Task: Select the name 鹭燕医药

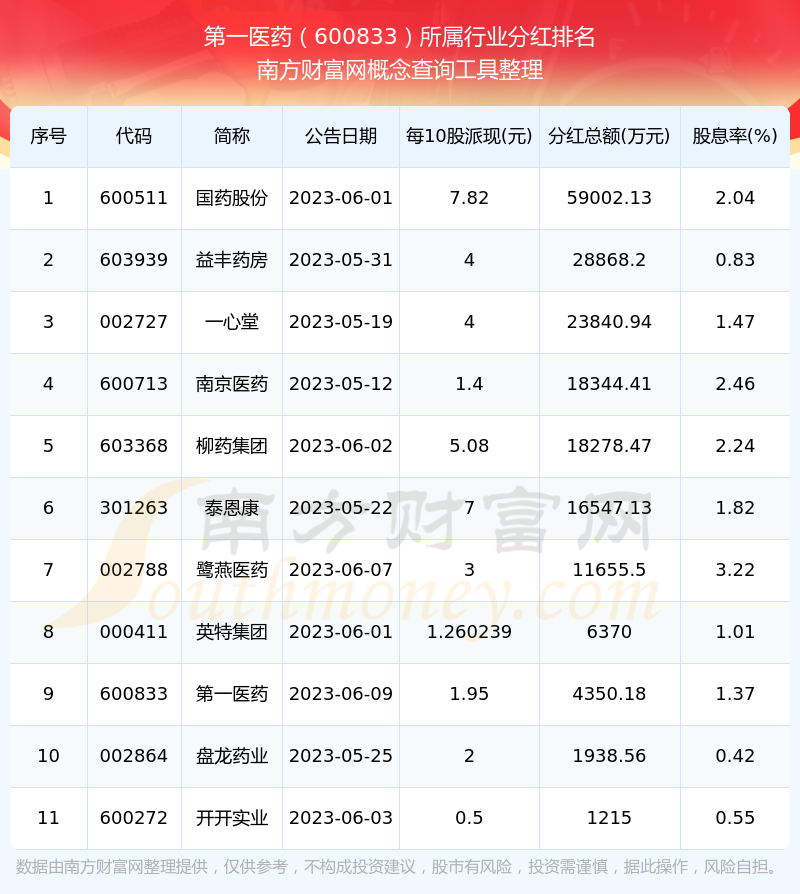Action: pos(232,570)
